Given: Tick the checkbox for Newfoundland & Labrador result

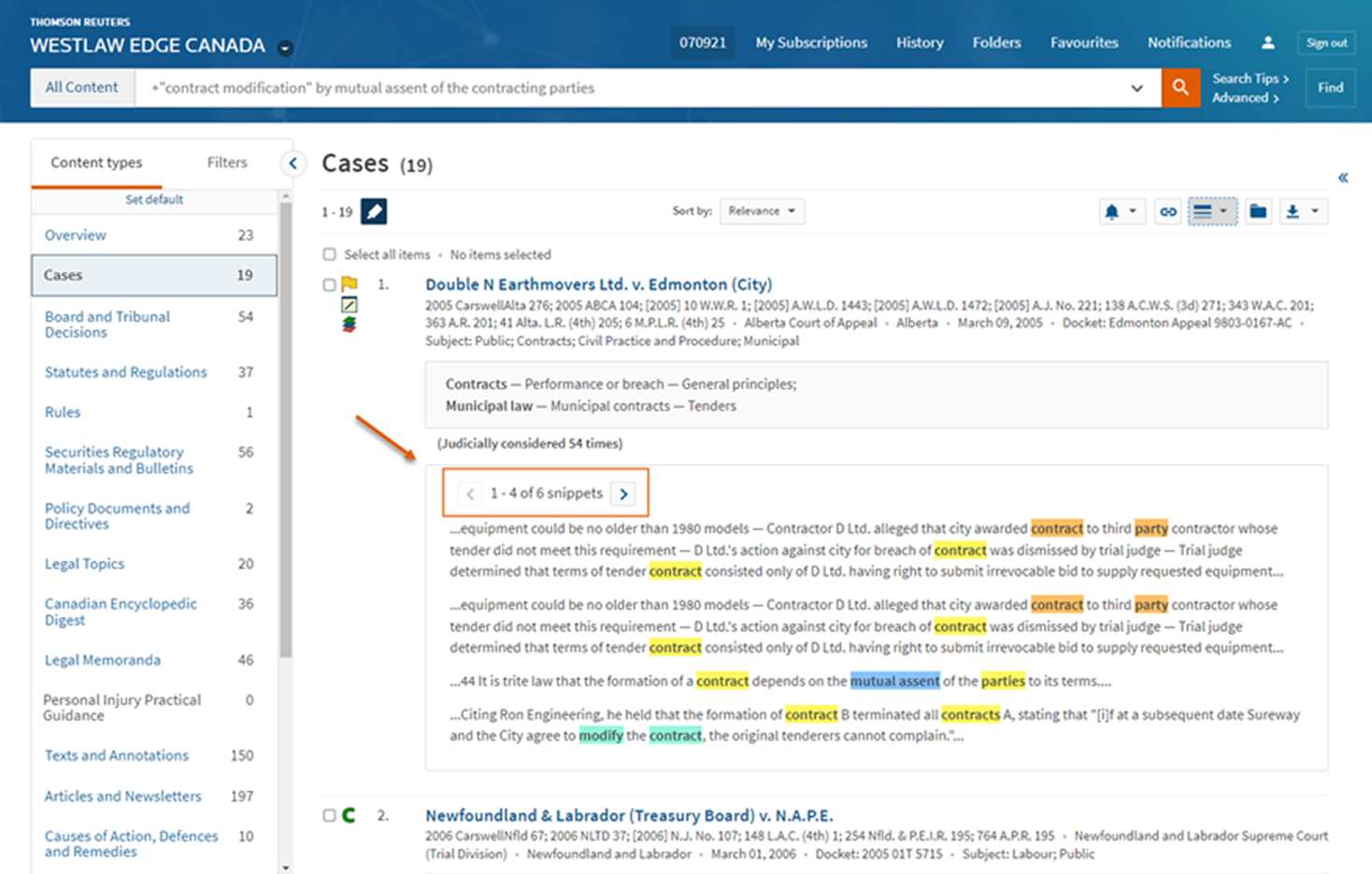Looking at the screenshot, I should (x=329, y=815).
